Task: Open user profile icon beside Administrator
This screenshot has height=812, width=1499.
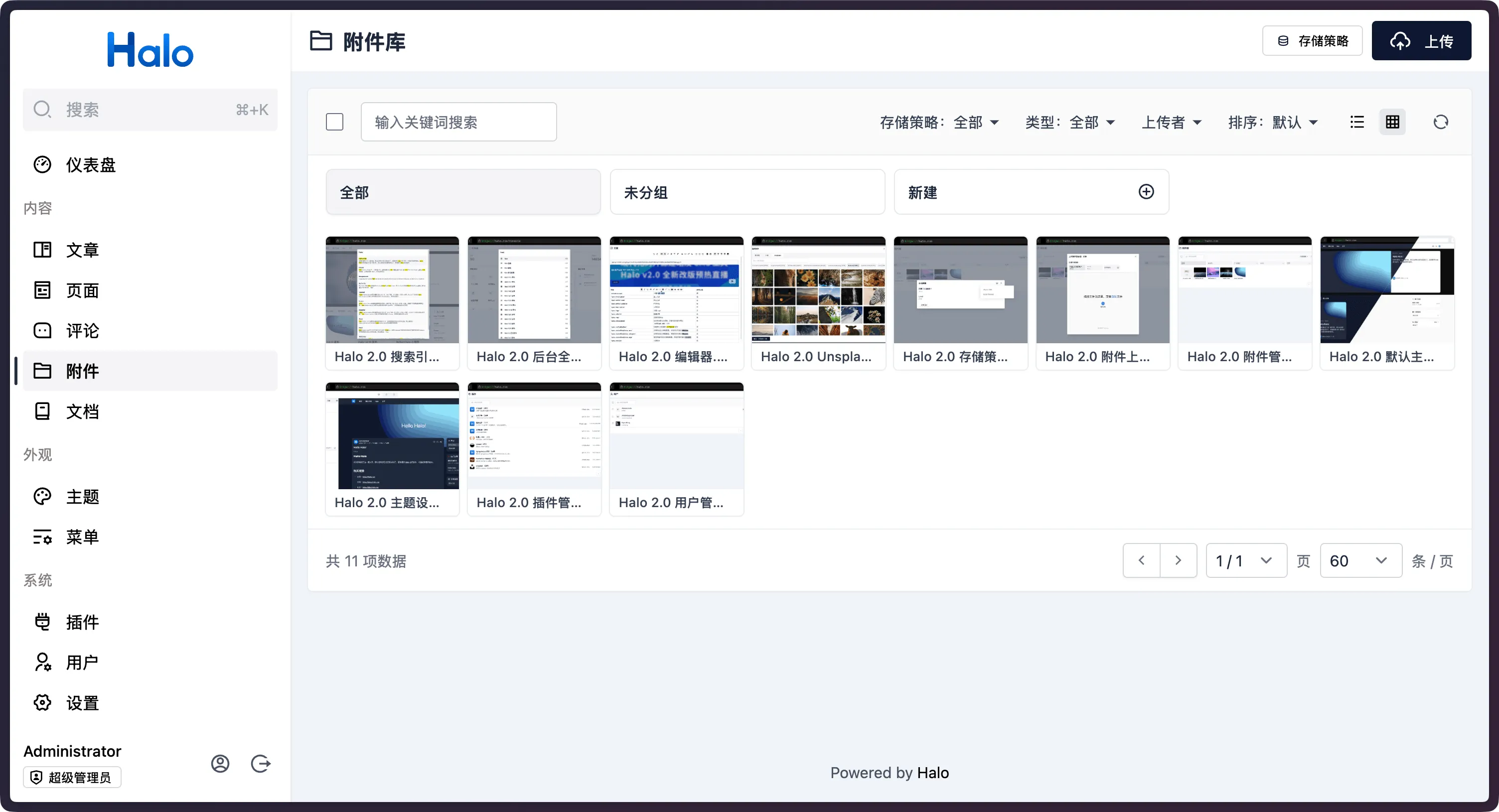Action: (220, 764)
